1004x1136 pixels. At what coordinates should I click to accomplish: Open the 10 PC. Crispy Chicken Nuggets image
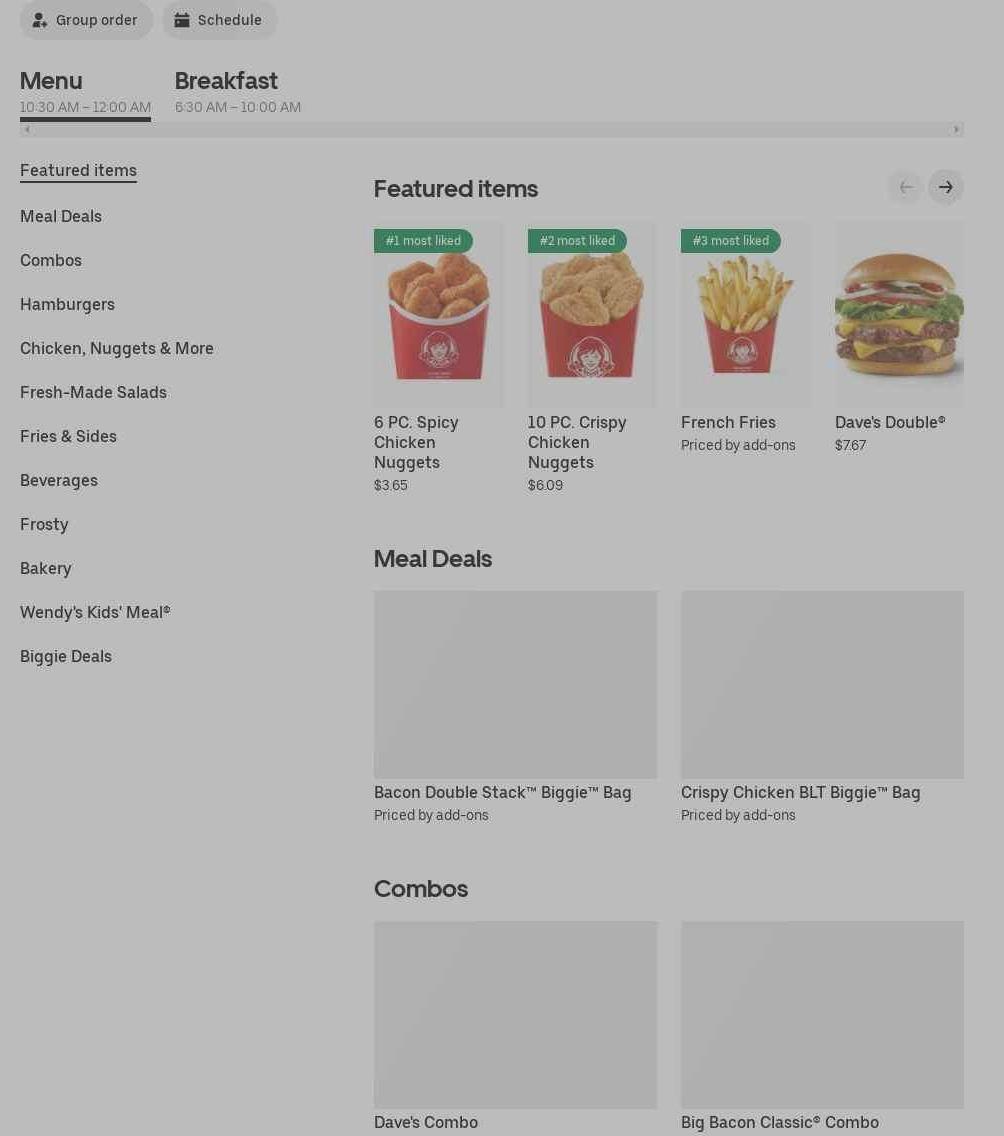point(592,314)
